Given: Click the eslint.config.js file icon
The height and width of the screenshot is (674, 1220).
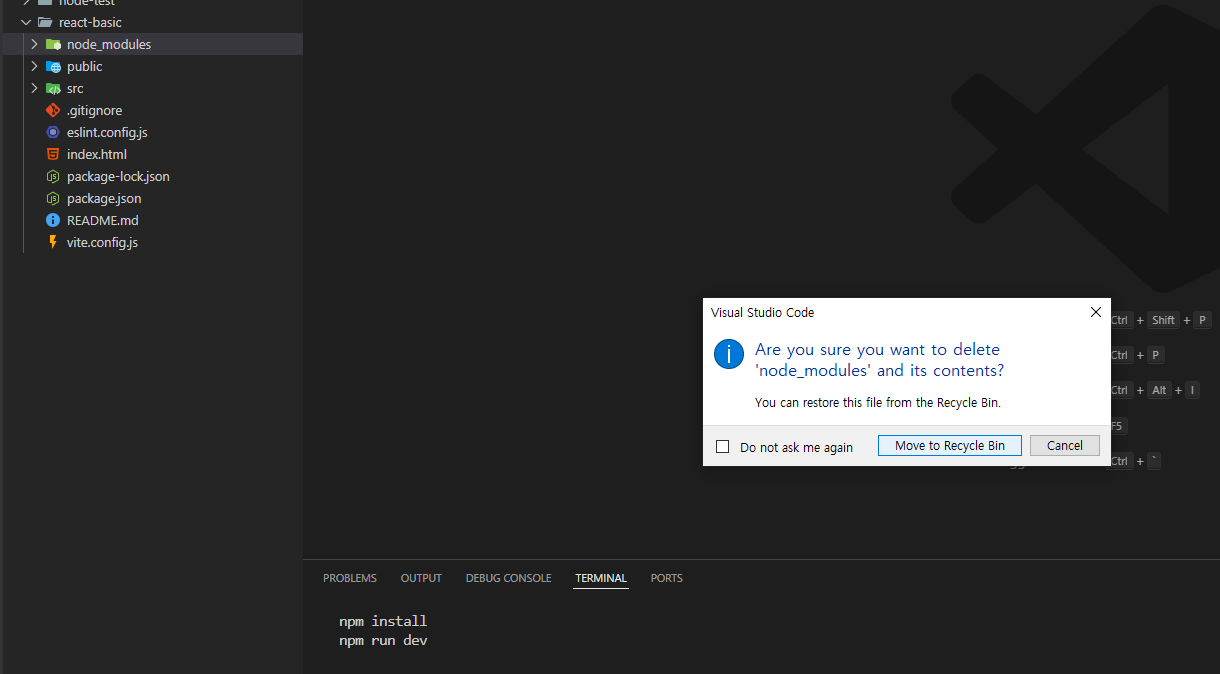Looking at the screenshot, I should pyautogui.click(x=53, y=132).
